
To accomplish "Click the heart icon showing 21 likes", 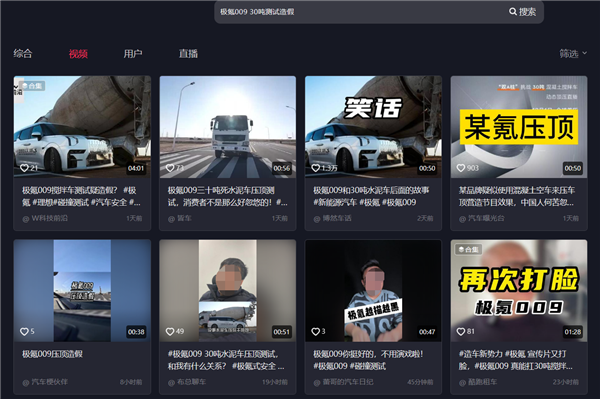I will tap(24, 168).
